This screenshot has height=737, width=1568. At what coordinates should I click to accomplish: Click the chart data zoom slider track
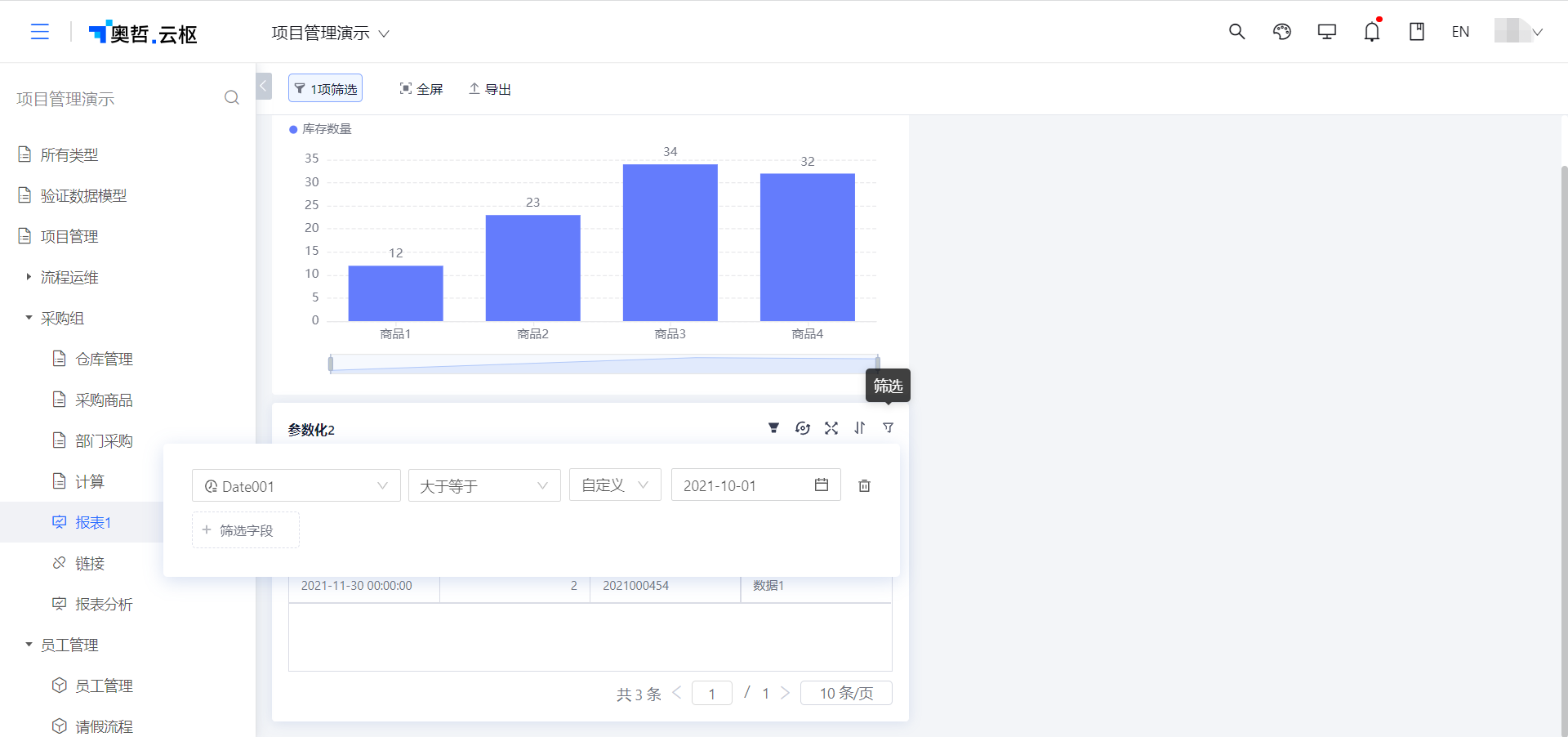tap(604, 364)
